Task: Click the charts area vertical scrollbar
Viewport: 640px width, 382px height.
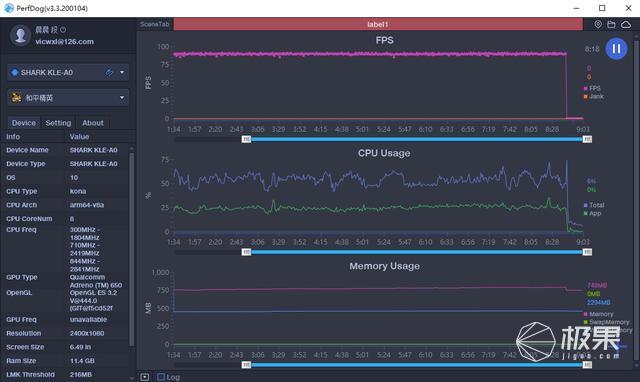Action: coord(636,200)
